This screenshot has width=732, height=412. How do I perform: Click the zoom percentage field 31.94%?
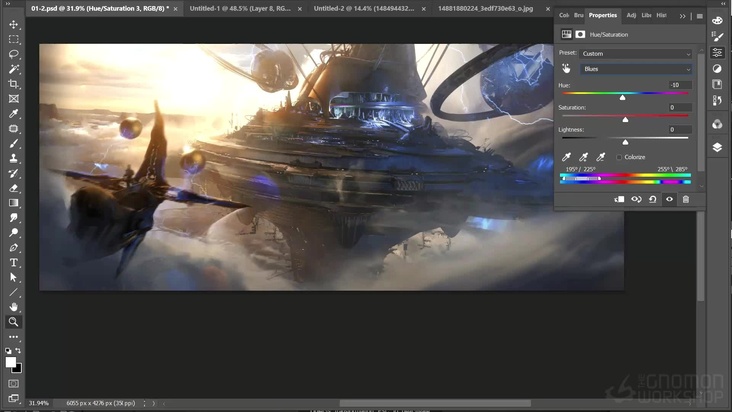(x=39, y=403)
